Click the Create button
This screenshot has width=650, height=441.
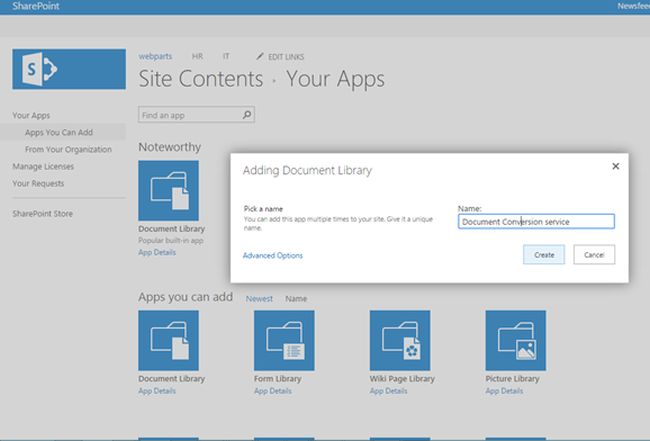[x=544, y=254]
